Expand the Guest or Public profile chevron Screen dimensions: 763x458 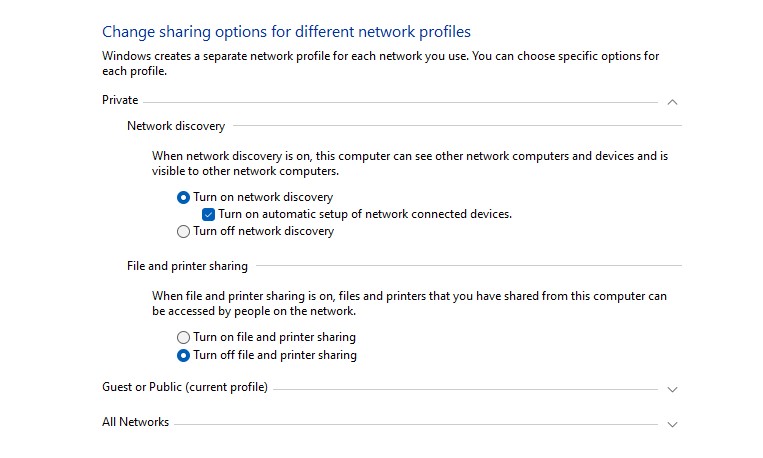[672, 389]
